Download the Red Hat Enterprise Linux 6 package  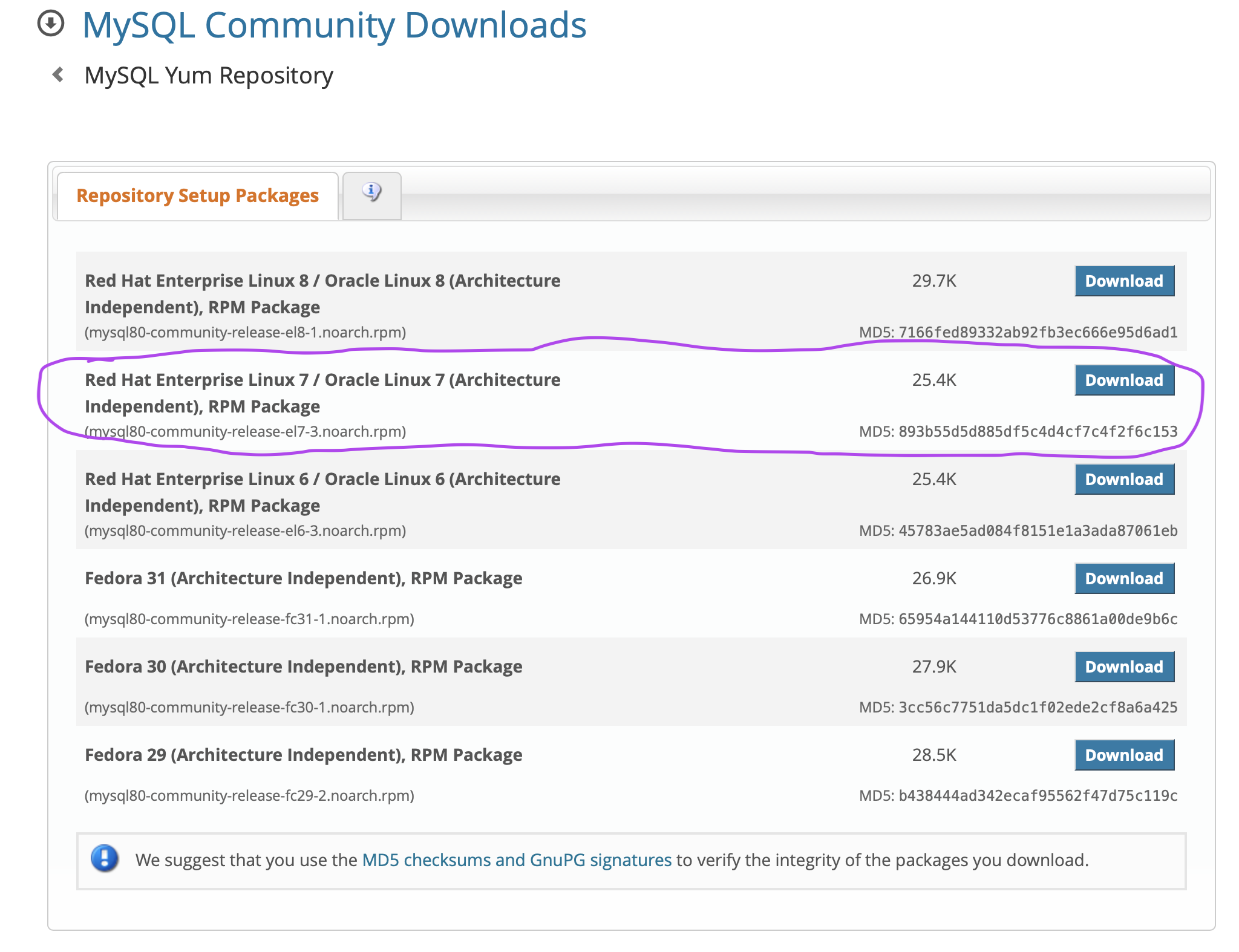point(1123,480)
